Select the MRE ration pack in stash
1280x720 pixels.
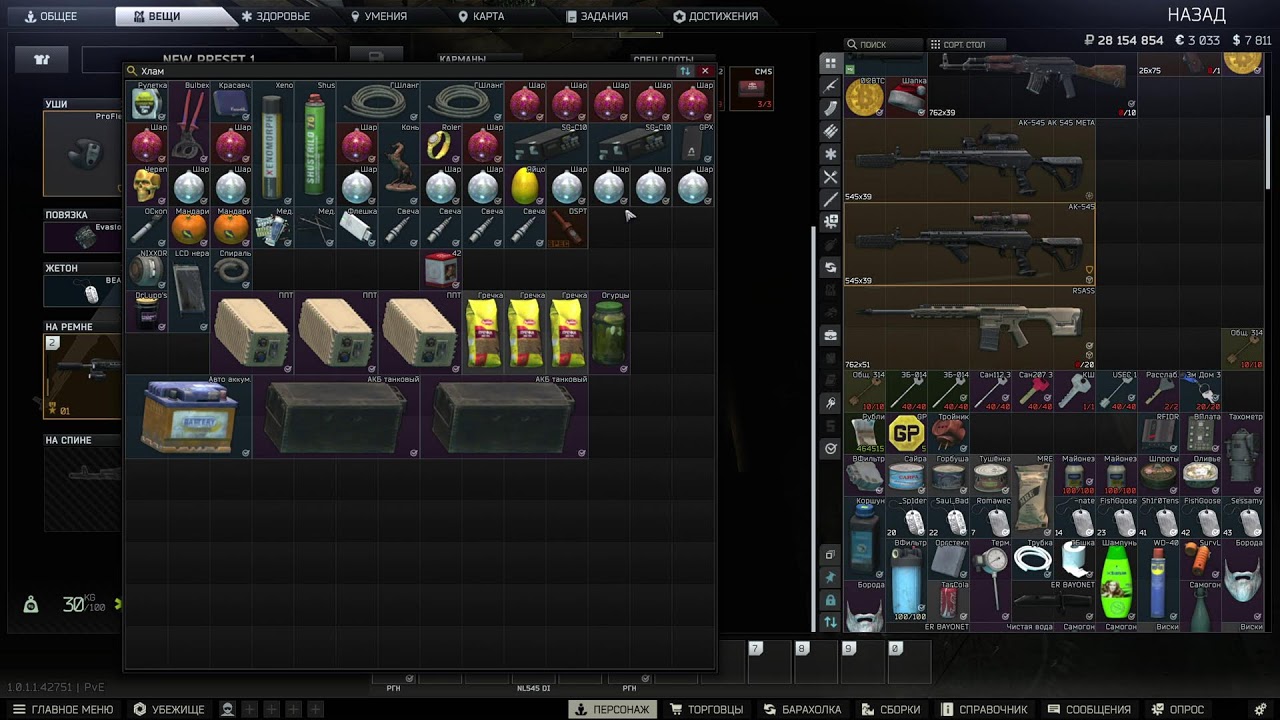[1033, 496]
